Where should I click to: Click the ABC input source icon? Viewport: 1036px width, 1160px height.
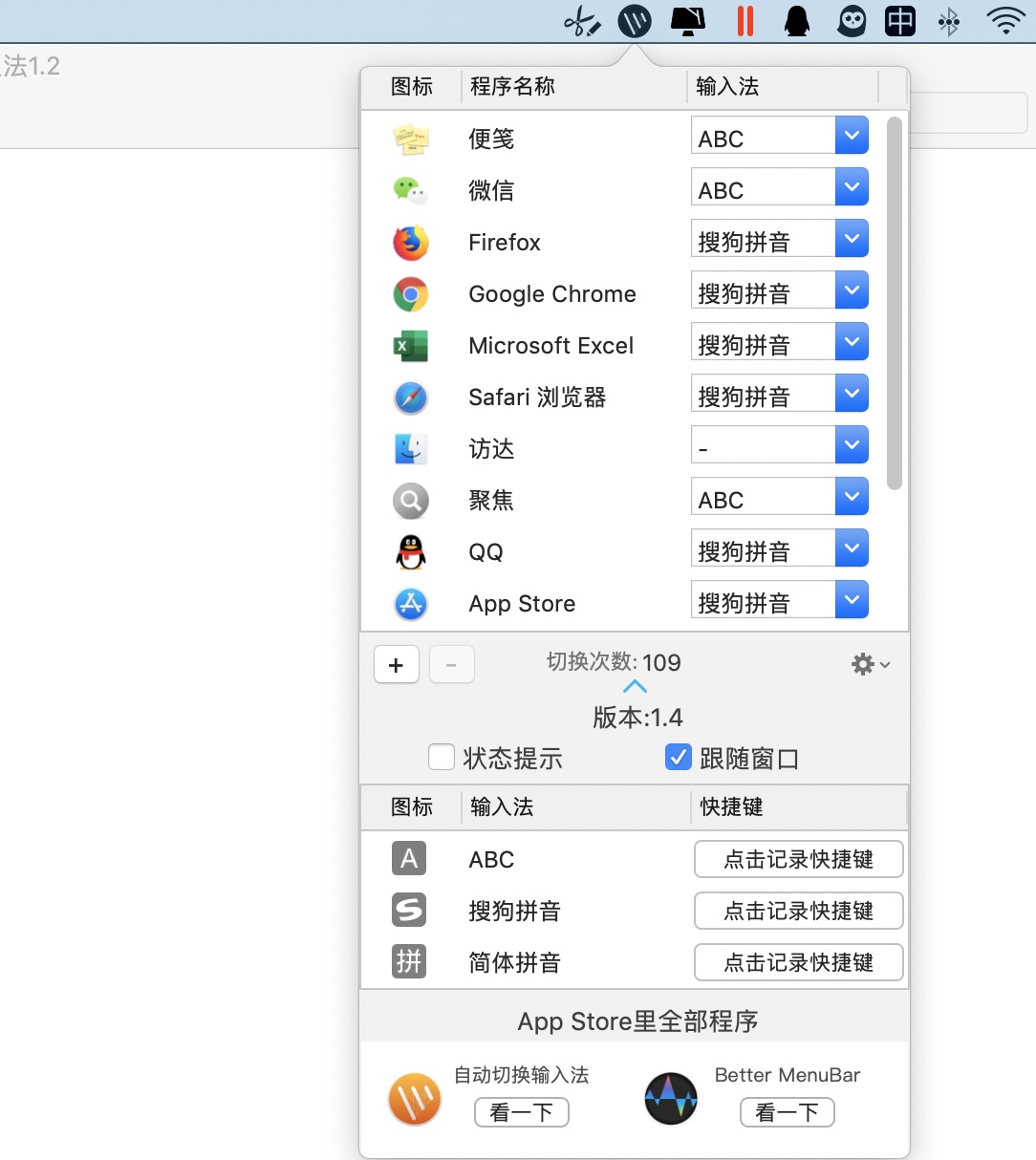click(409, 859)
